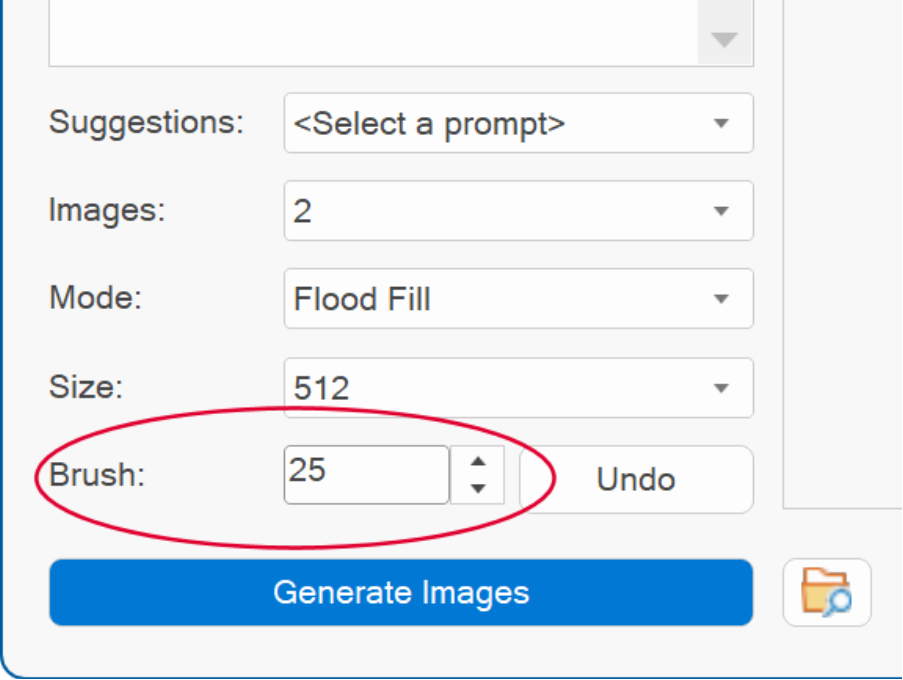
Task: Open the folder search icon button
Action: [x=827, y=592]
